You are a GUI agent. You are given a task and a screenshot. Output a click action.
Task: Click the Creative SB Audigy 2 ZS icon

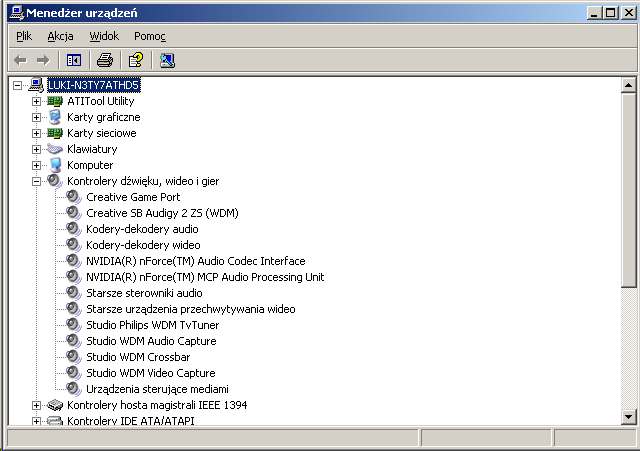pos(74,213)
